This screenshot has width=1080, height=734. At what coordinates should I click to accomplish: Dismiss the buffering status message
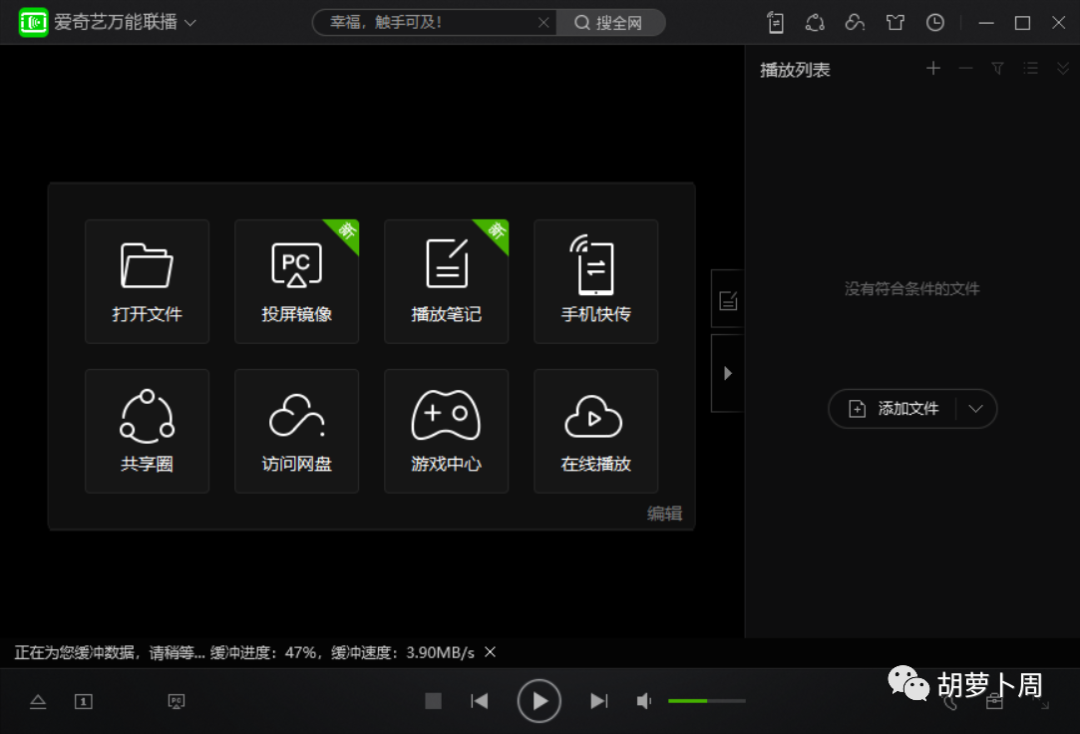click(x=490, y=652)
